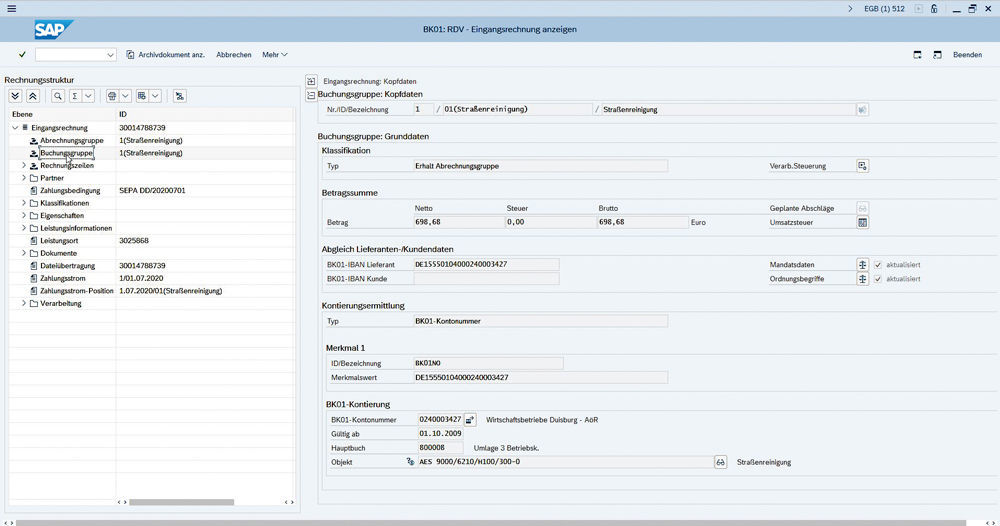Click the Mandatsdaten icon button
The image size is (1000, 526).
pyautogui.click(x=863, y=265)
